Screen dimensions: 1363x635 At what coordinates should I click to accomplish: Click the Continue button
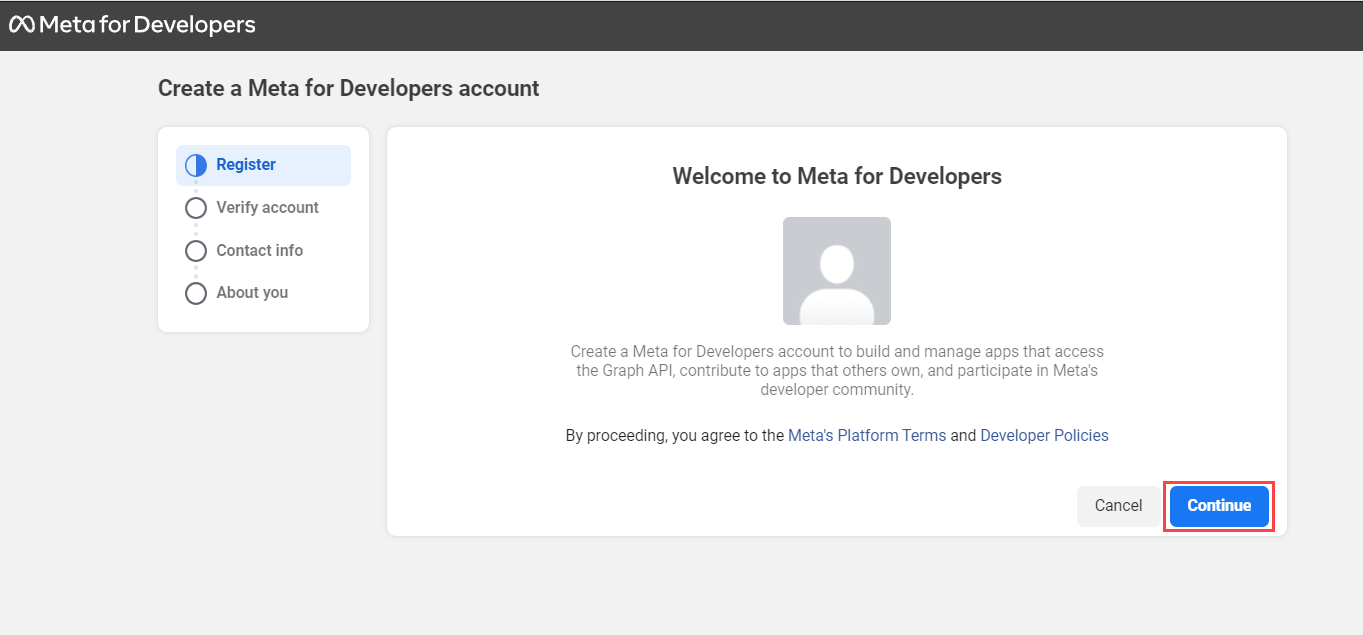pos(1218,506)
